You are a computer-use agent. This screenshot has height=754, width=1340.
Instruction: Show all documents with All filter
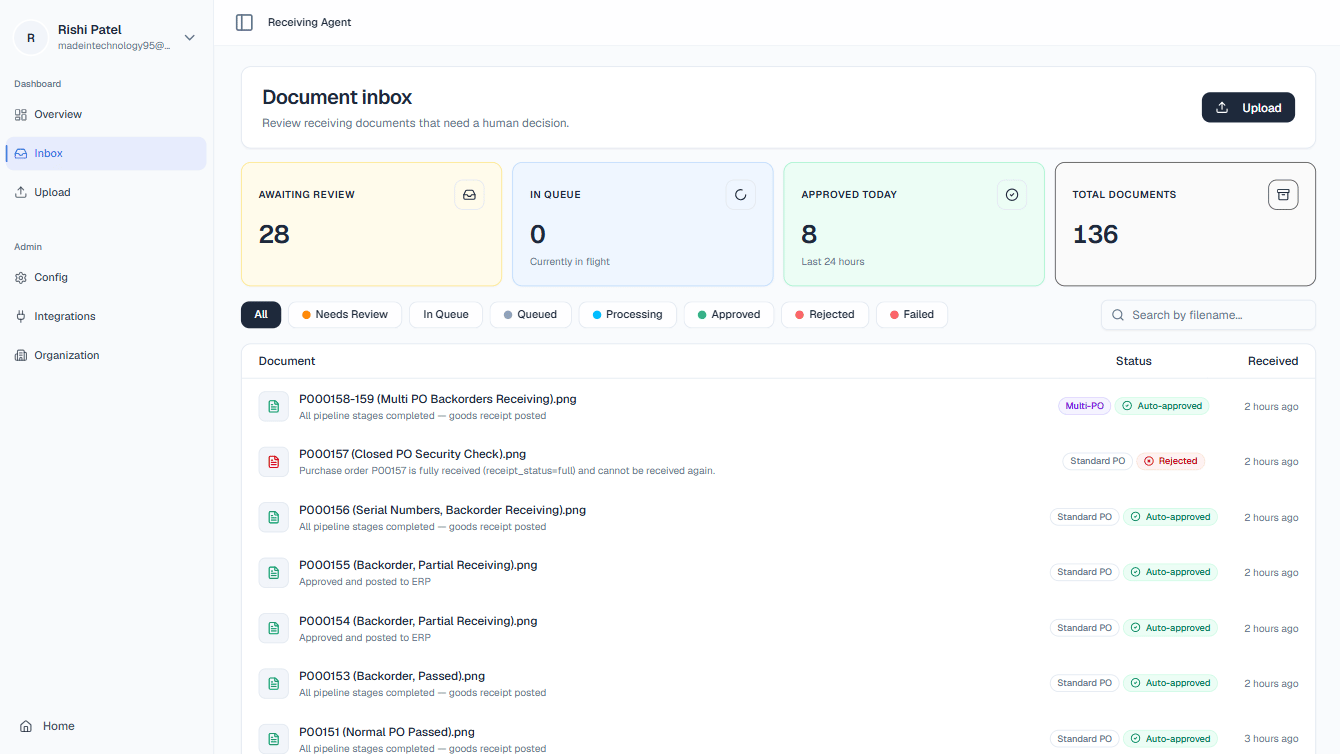coord(261,315)
